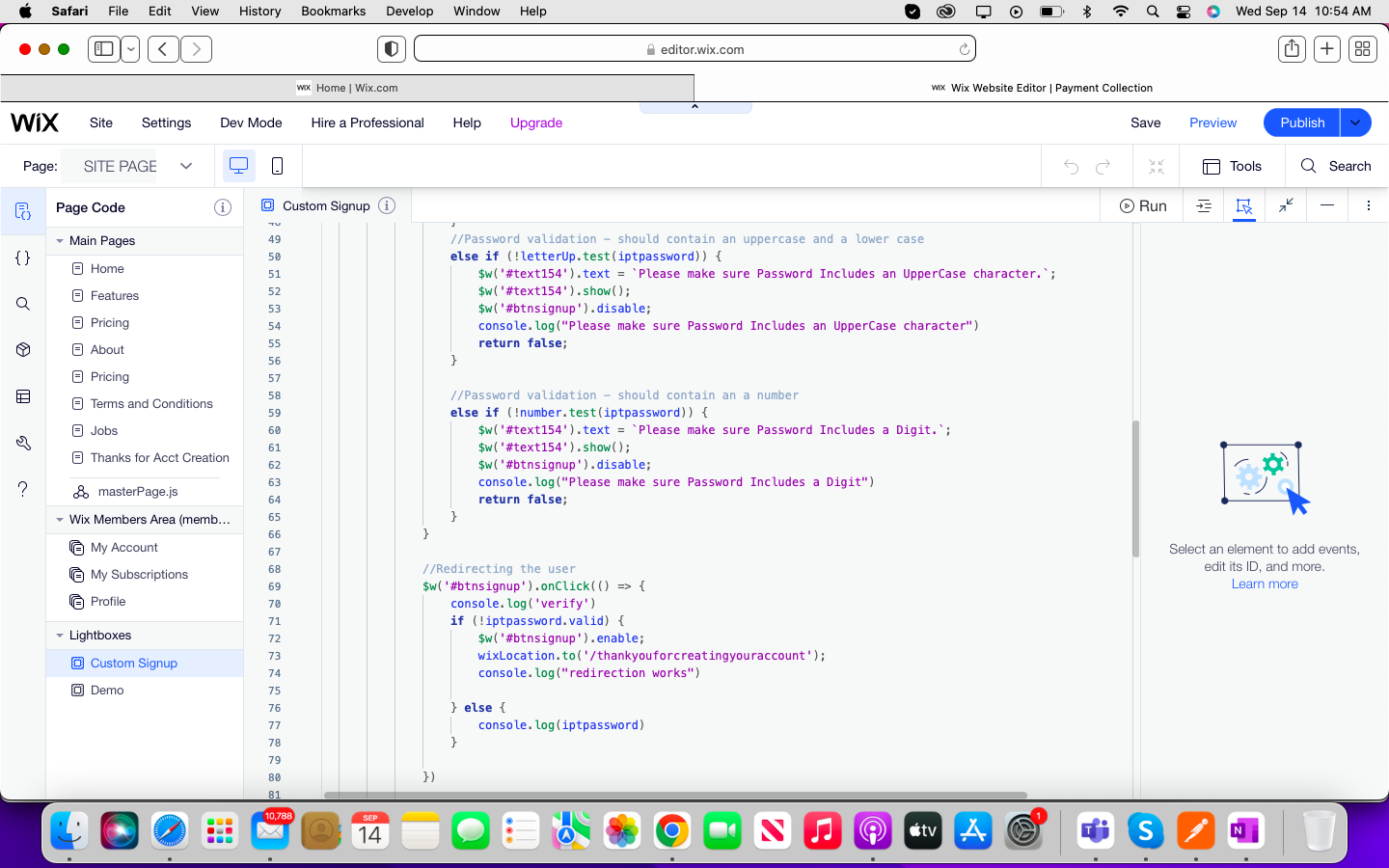Collapse the Lightboxes section
Image resolution: width=1389 pixels, height=868 pixels.
click(60, 636)
